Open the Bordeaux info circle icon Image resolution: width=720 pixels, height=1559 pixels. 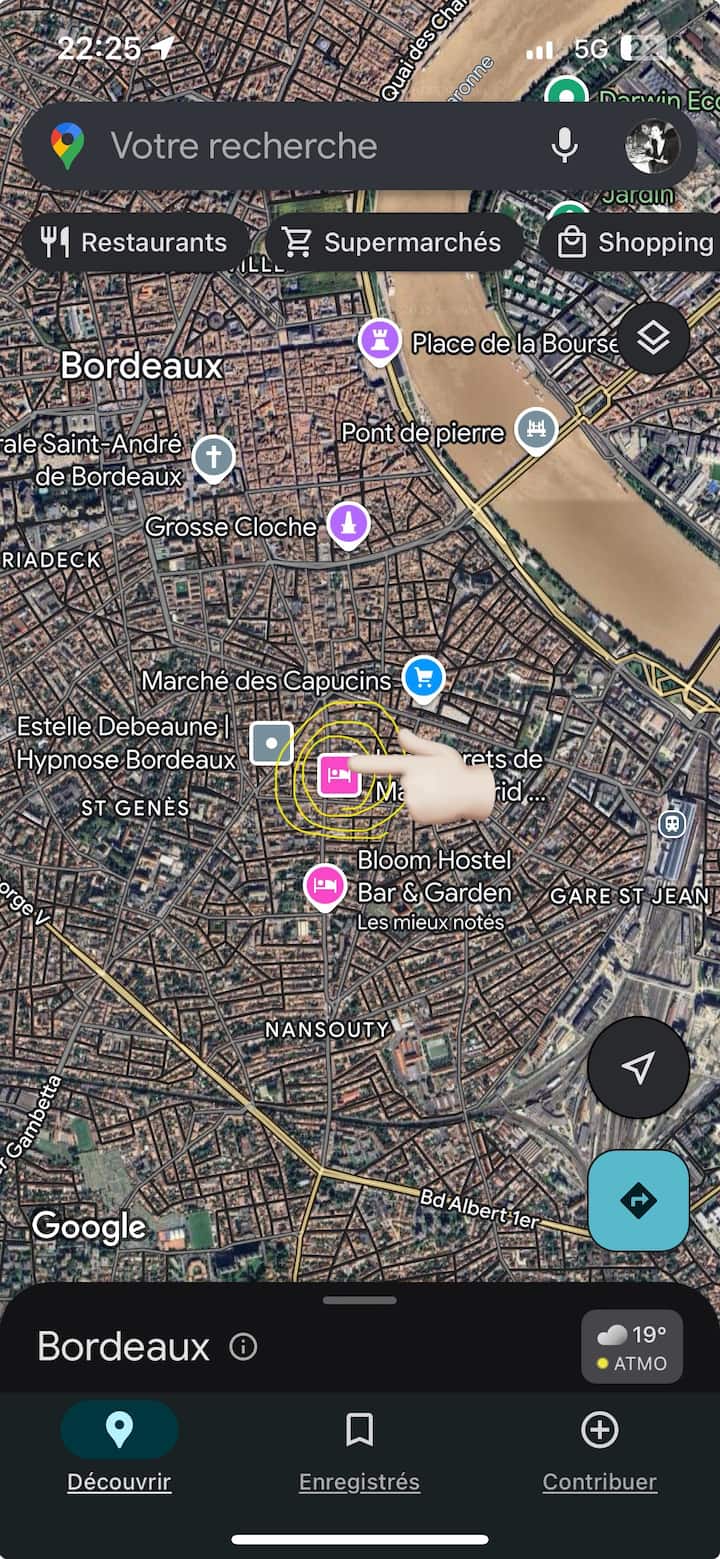[x=243, y=1347]
